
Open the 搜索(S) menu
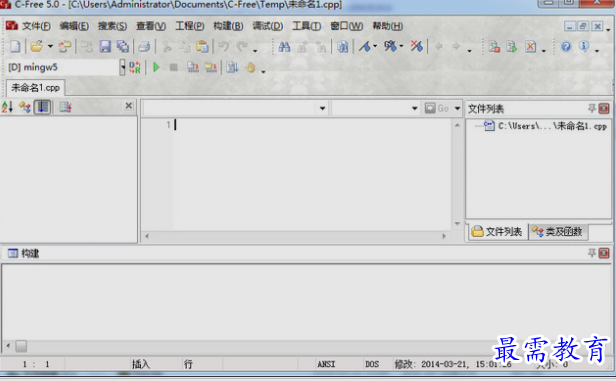(x=112, y=26)
